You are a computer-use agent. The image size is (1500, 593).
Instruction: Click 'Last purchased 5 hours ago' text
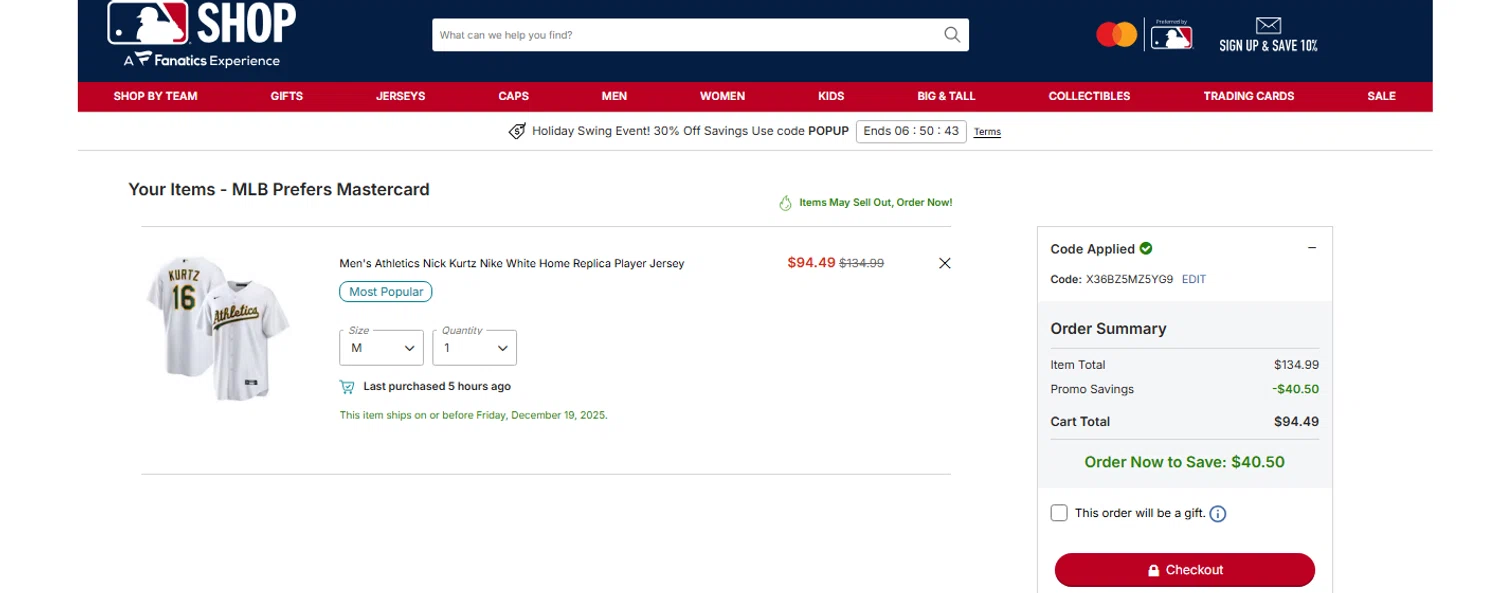437,386
